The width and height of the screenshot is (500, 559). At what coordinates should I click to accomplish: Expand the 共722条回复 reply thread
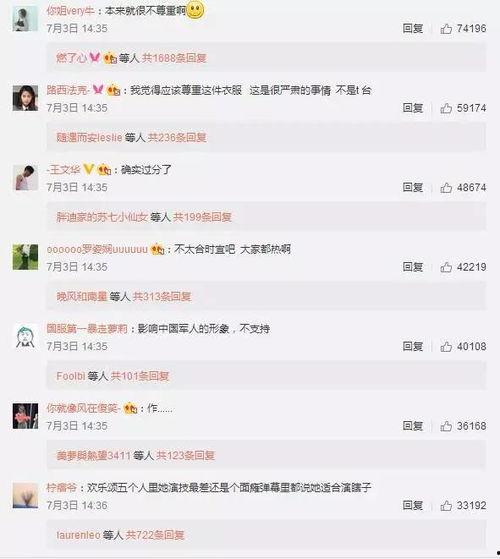(155, 535)
